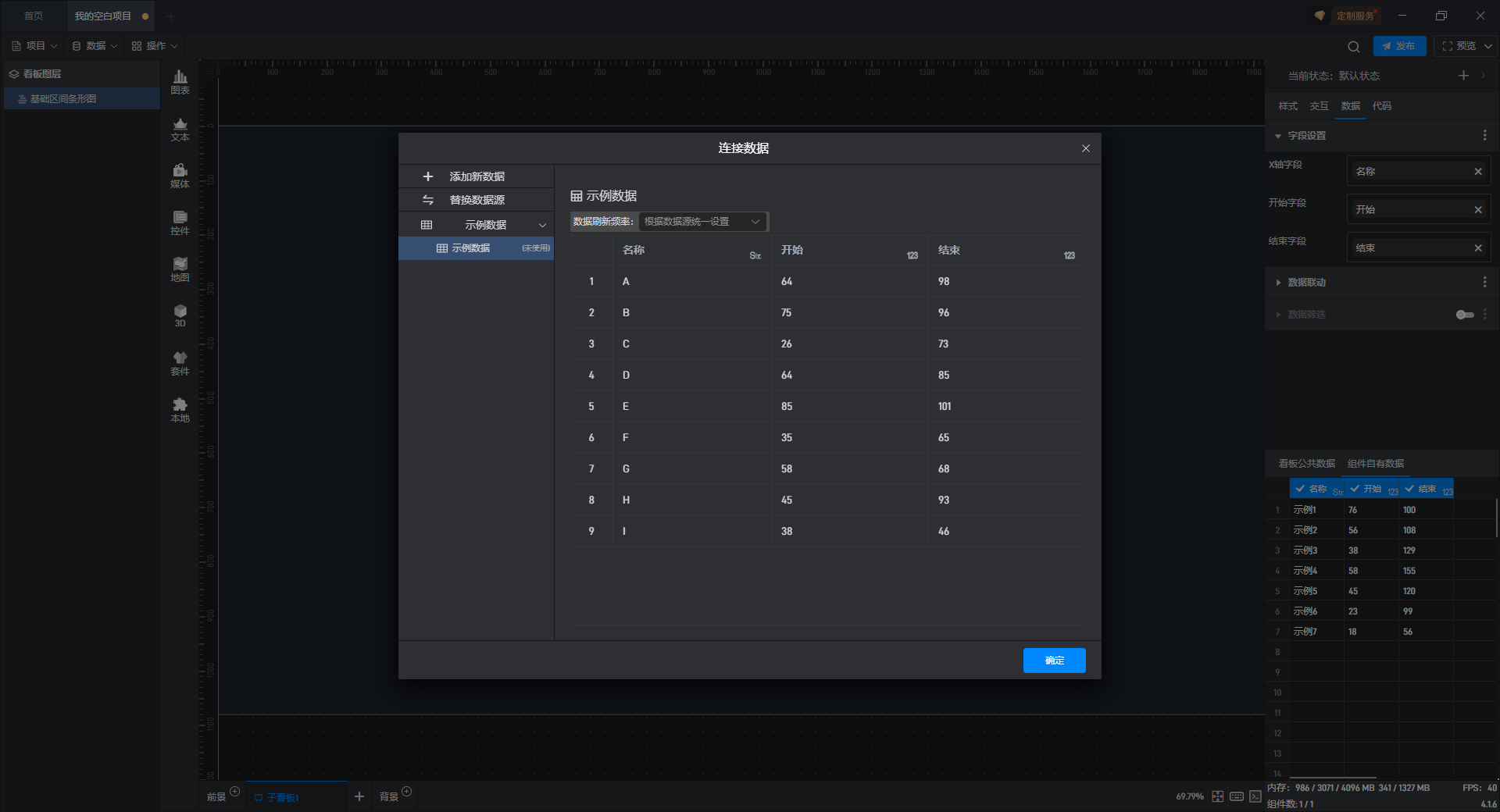
Task: Open 数据联动 three-dot options menu
Action: 1484,282
